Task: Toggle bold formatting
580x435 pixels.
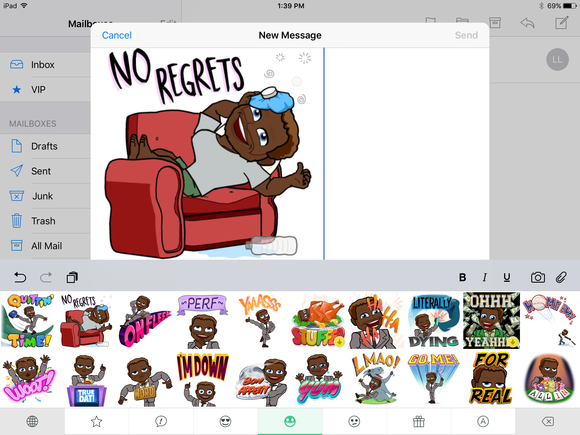Action: [462, 277]
